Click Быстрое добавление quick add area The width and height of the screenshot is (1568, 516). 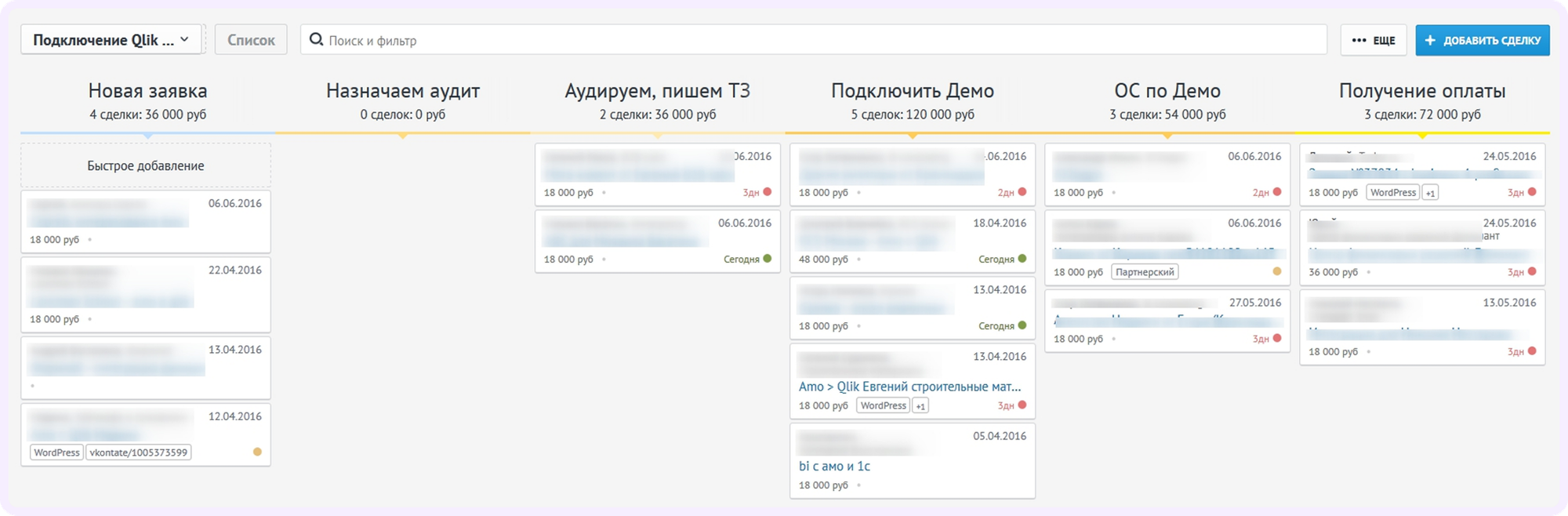pos(146,165)
